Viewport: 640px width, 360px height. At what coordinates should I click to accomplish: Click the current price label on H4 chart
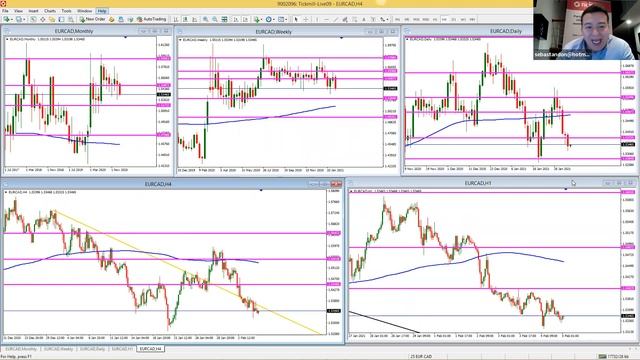(x=334, y=311)
